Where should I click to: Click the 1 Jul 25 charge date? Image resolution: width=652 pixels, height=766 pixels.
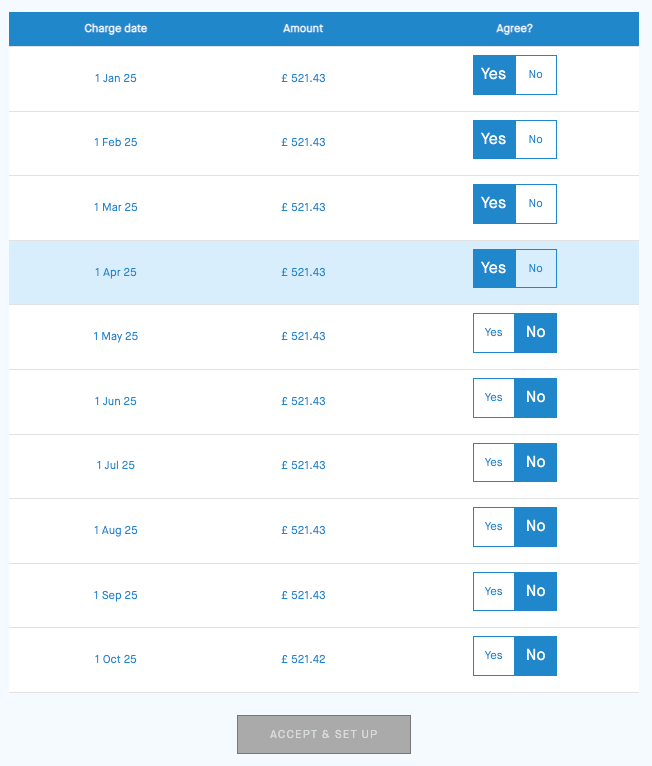[x=116, y=466]
